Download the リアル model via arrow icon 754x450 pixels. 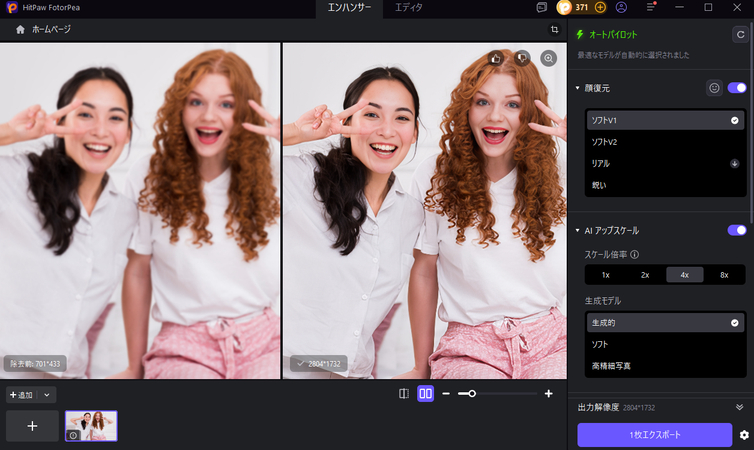pos(734,163)
